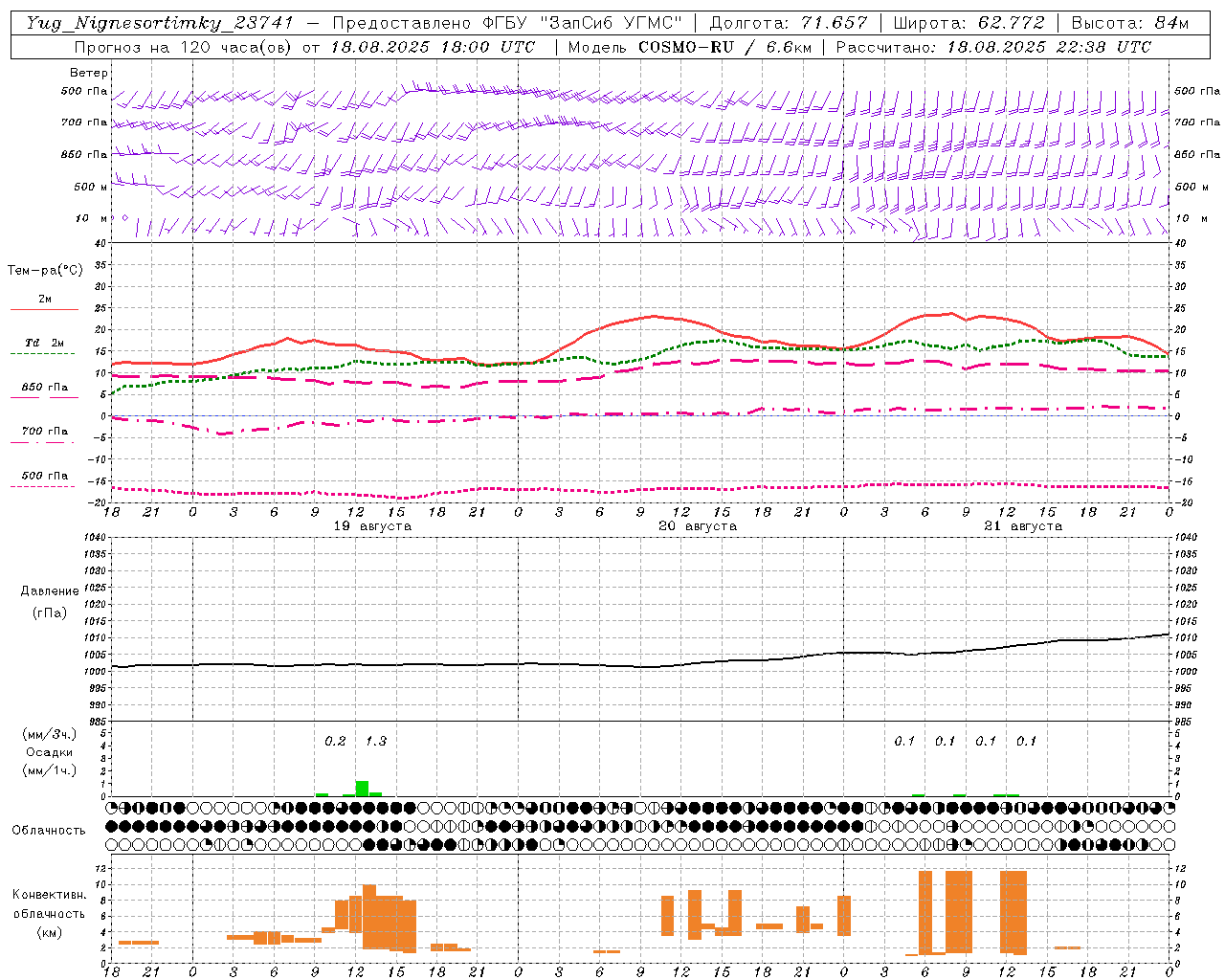1225x980 pixels.
Task: Click the 'Осадки' precipitation label
Action: coord(50,752)
